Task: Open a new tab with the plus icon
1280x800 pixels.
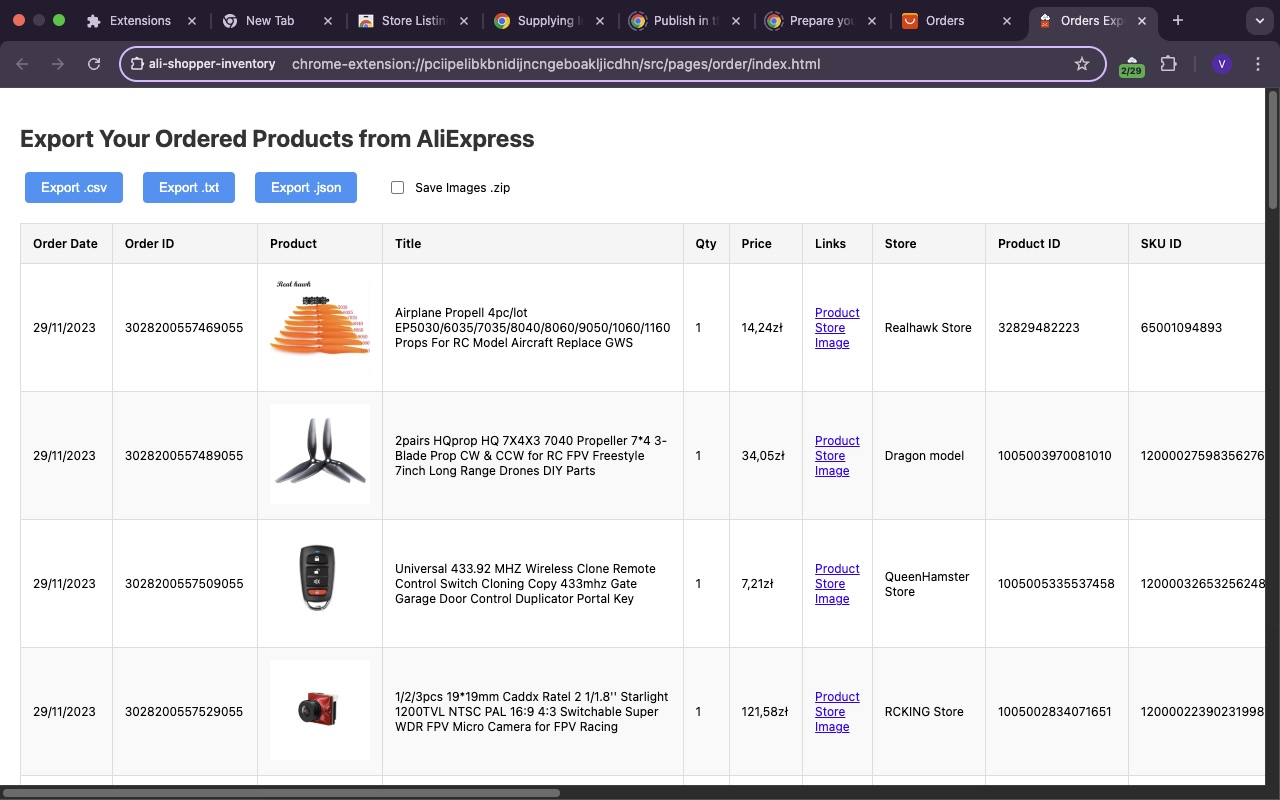Action: click(x=1178, y=21)
